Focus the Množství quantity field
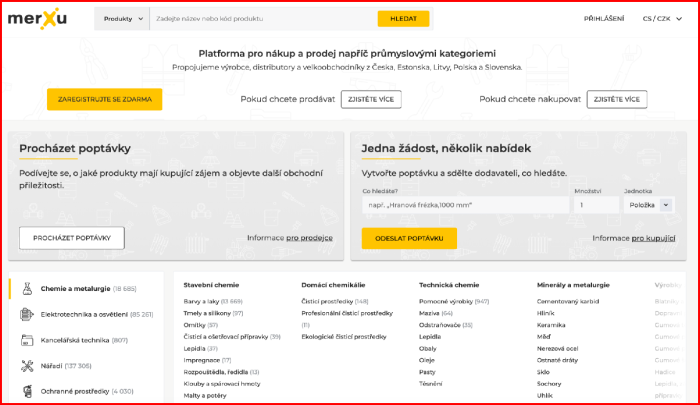Image resolution: width=700 pixels, height=405 pixels. pos(596,205)
